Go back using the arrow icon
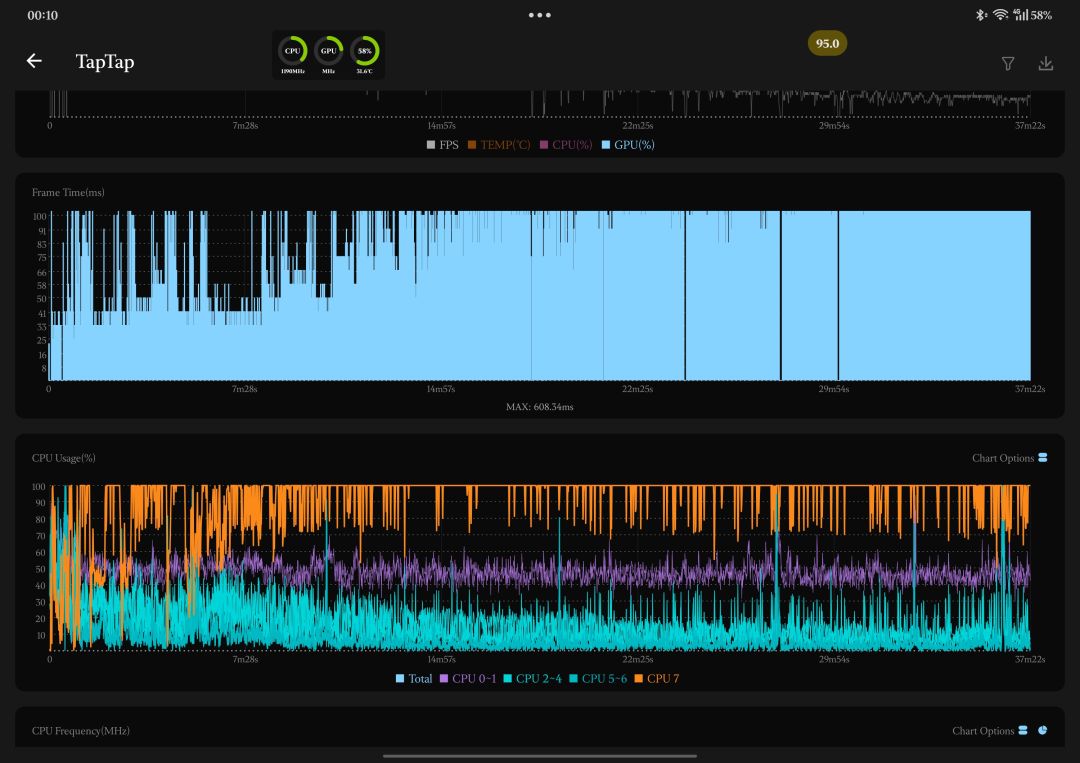The image size is (1080, 763). (x=34, y=61)
